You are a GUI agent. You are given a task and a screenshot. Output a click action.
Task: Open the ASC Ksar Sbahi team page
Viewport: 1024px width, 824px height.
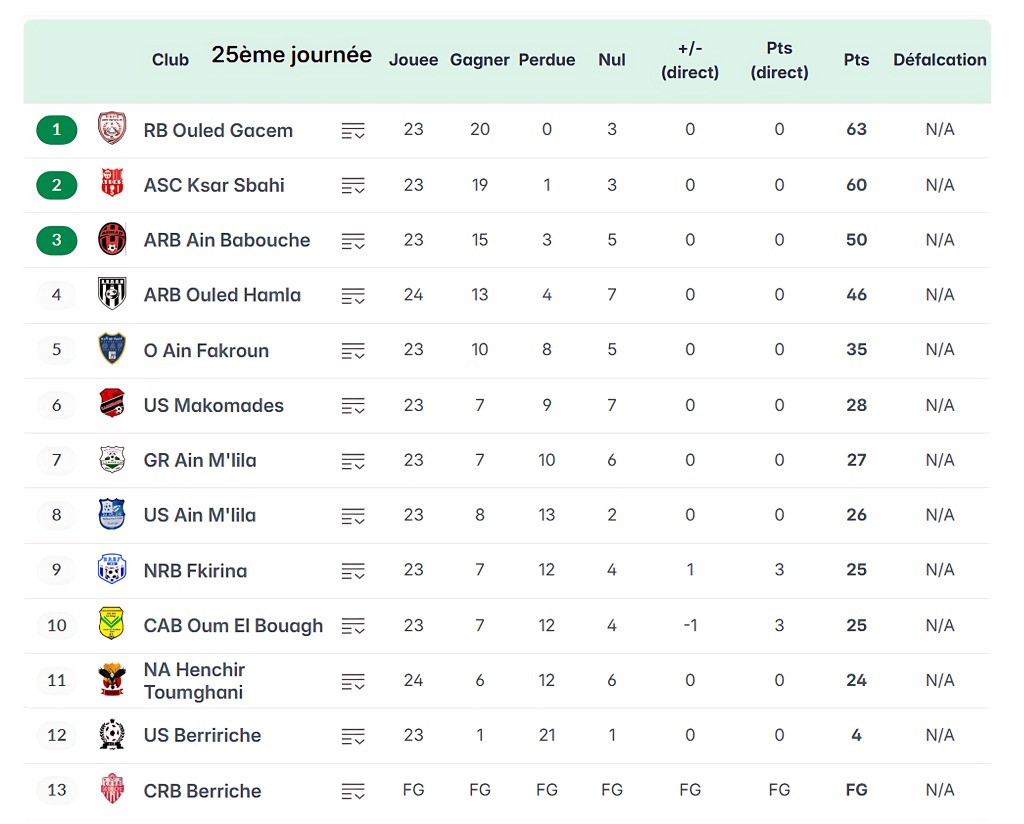(x=214, y=185)
